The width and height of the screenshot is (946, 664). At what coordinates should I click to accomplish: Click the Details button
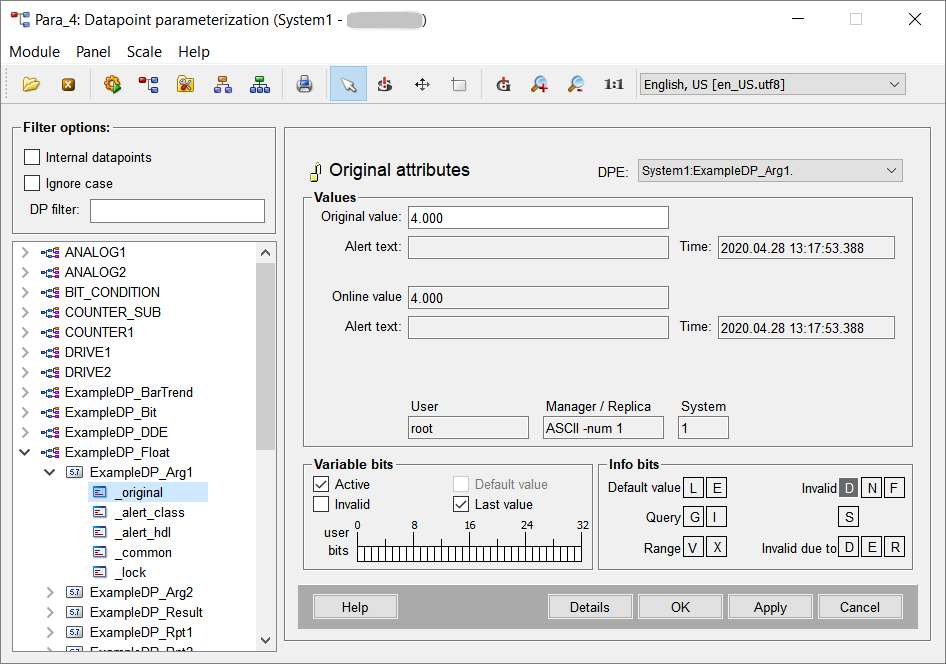click(x=590, y=607)
